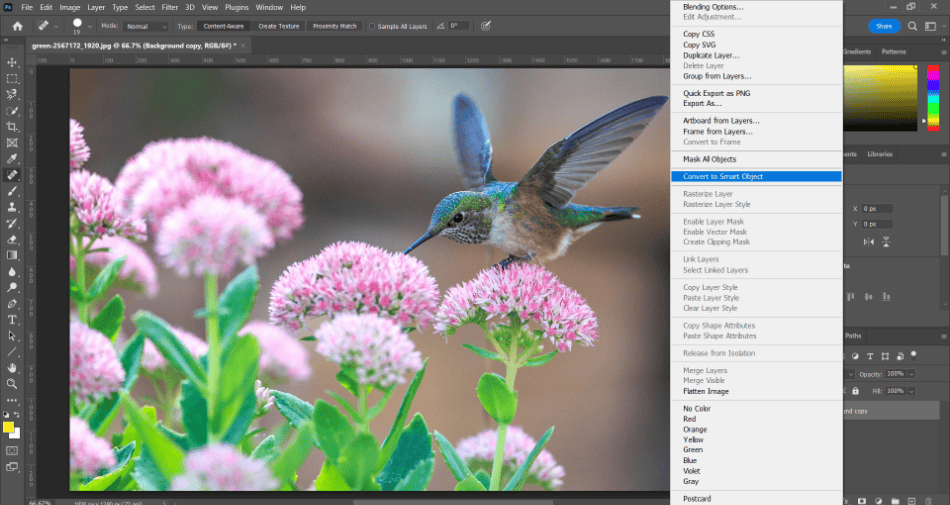The image size is (950, 505).
Task: Select the Rectangular Marquee tool
Action: [12, 79]
